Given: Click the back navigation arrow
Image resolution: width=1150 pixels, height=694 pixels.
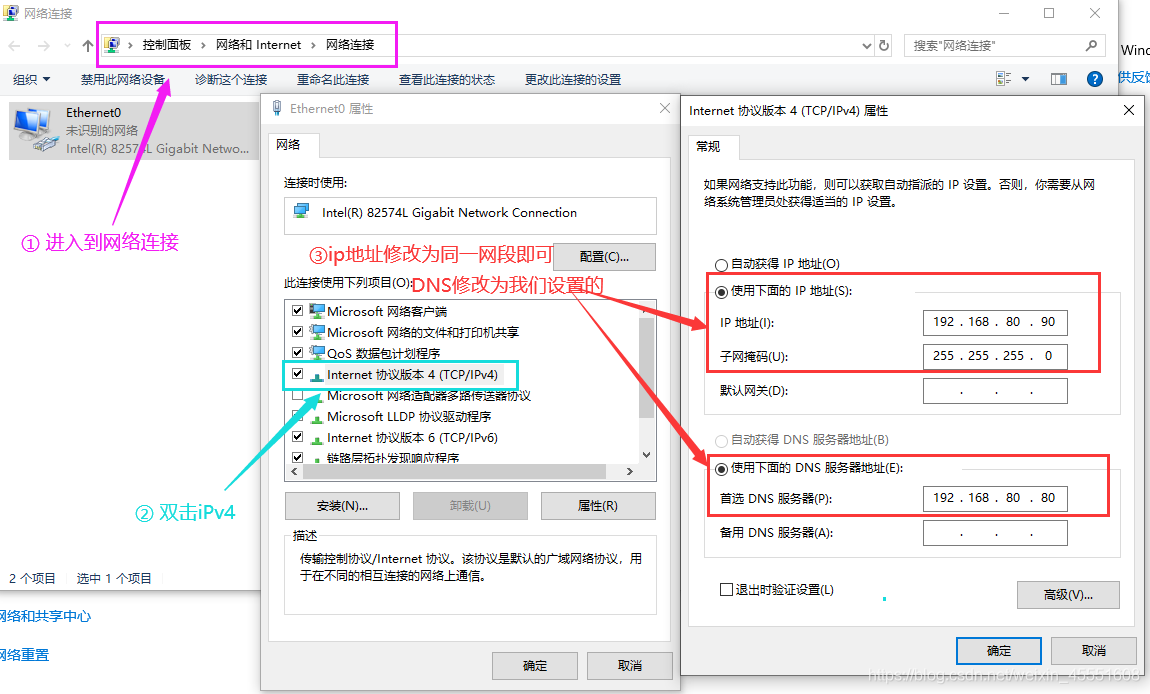Looking at the screenshot, I should (14, 45).
